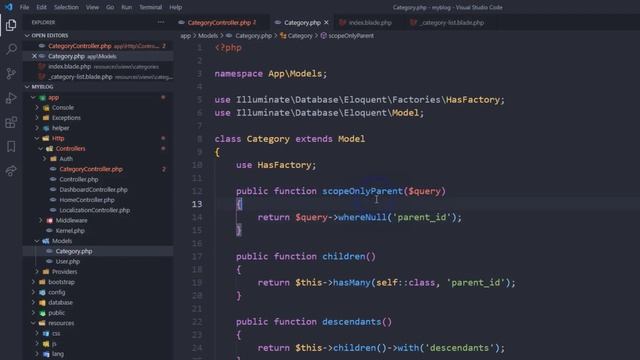Collapse the Open Editors section
This screenshot has width=640, height=360.
tap(27, 36)
